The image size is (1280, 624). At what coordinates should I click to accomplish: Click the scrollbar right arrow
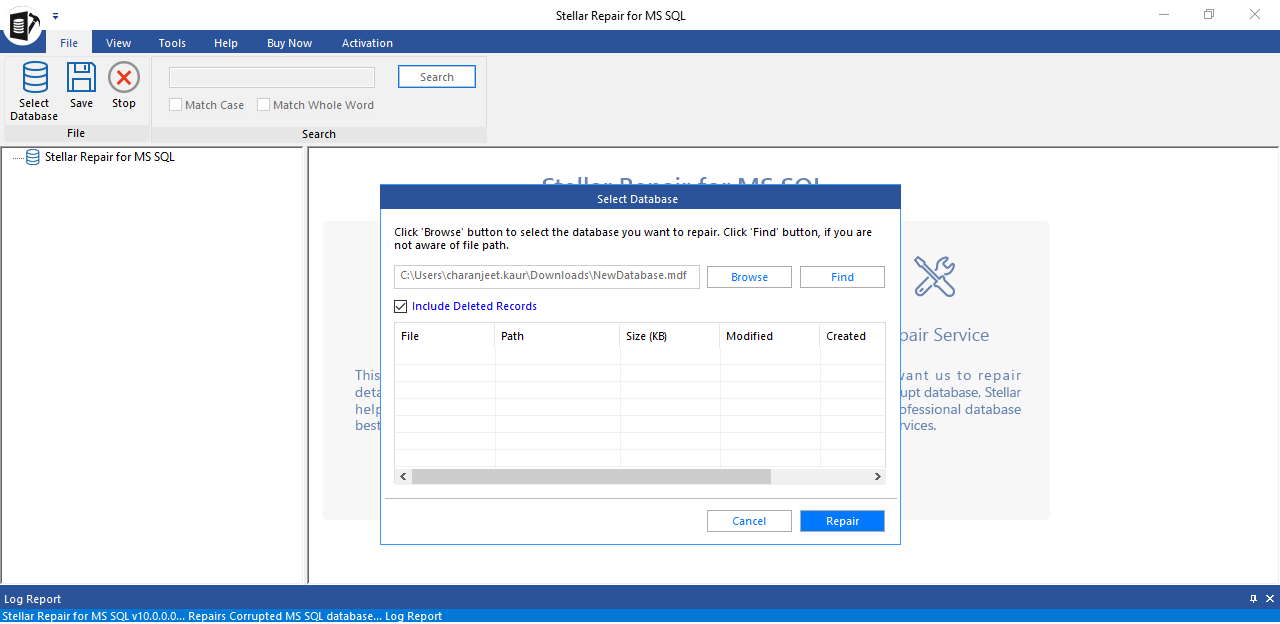877,477
